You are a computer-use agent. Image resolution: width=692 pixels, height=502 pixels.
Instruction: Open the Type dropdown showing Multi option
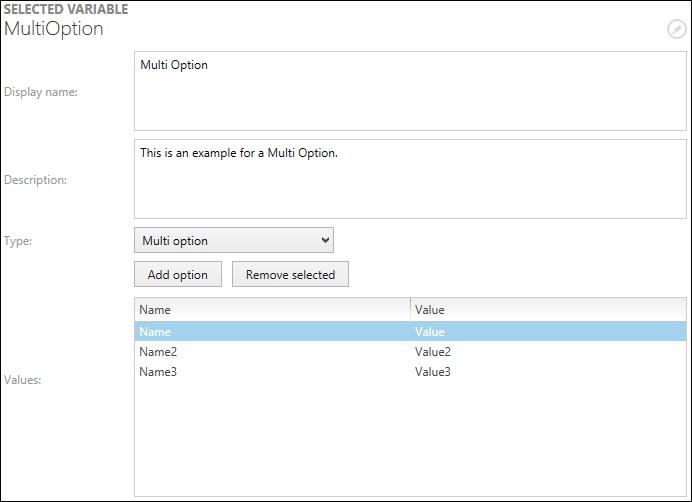(234, 240)
